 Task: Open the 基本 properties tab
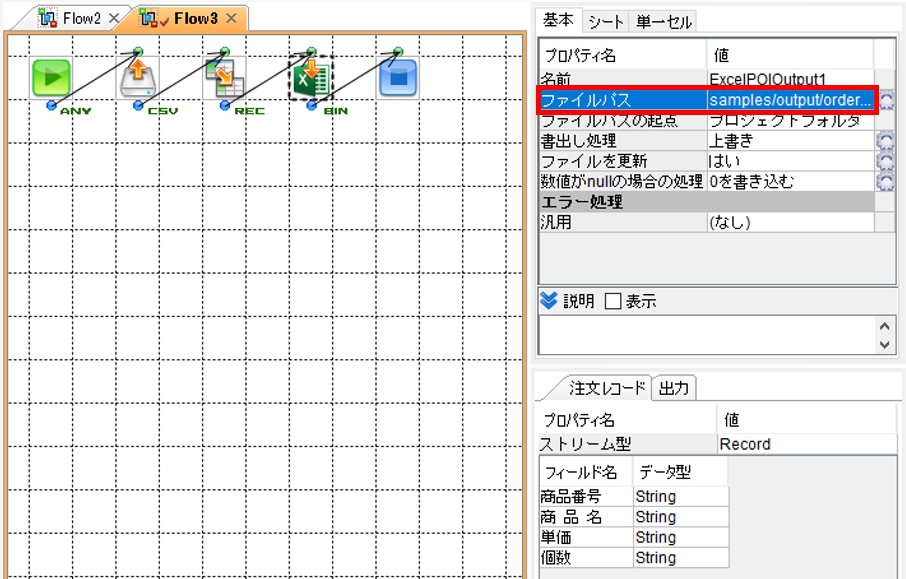(x=558, y=20)
